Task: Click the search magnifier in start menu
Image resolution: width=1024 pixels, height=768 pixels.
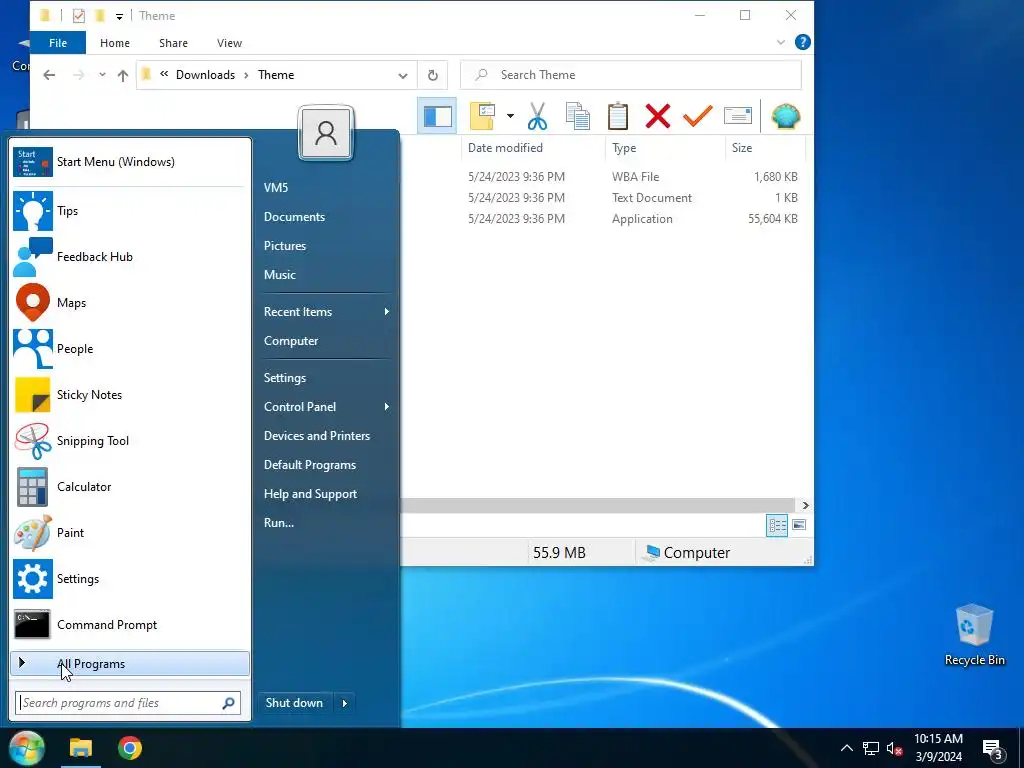Action: pyautogui.click(x=229, y=703)
